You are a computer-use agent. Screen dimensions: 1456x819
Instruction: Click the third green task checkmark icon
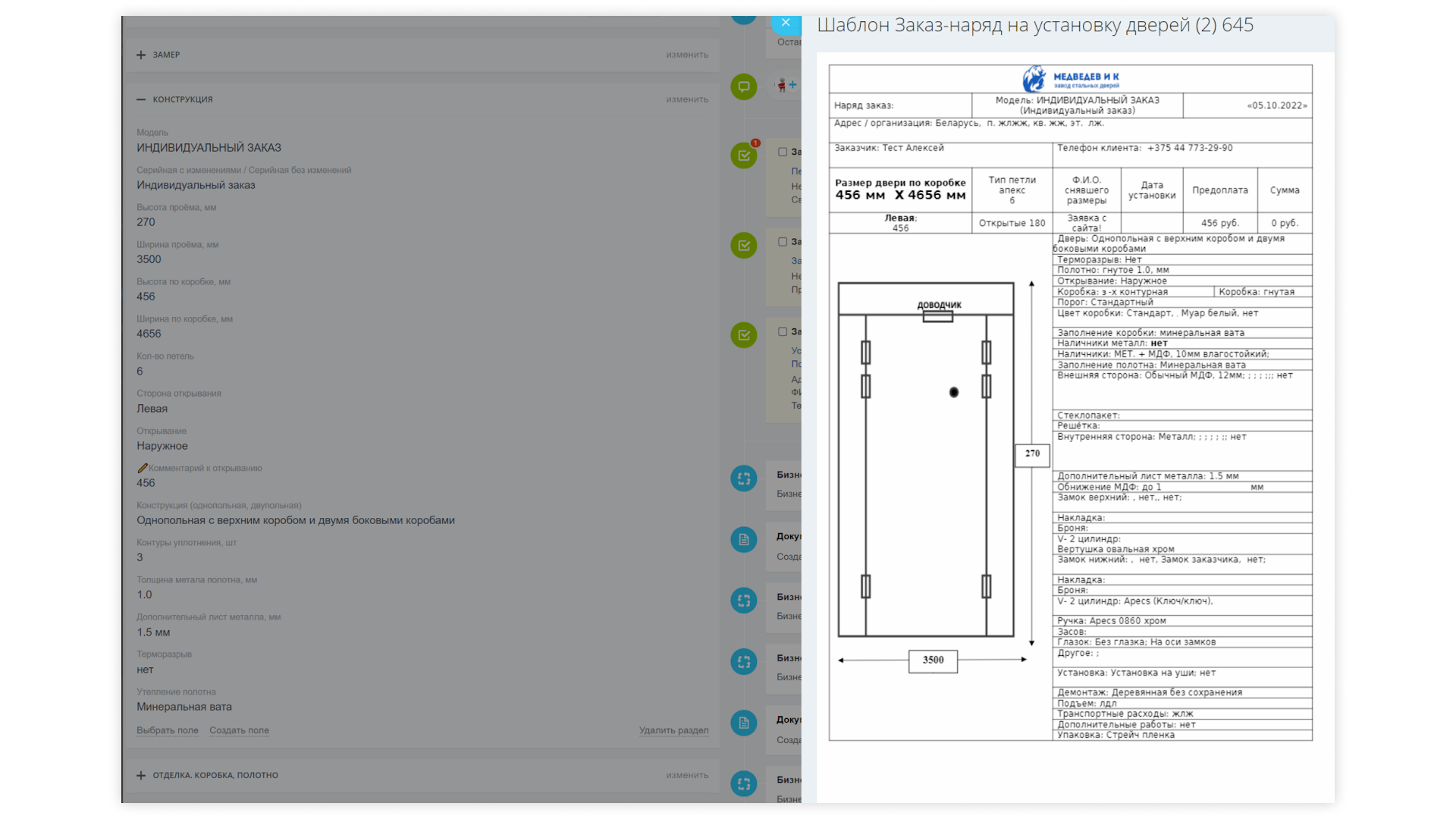(744, 335)
